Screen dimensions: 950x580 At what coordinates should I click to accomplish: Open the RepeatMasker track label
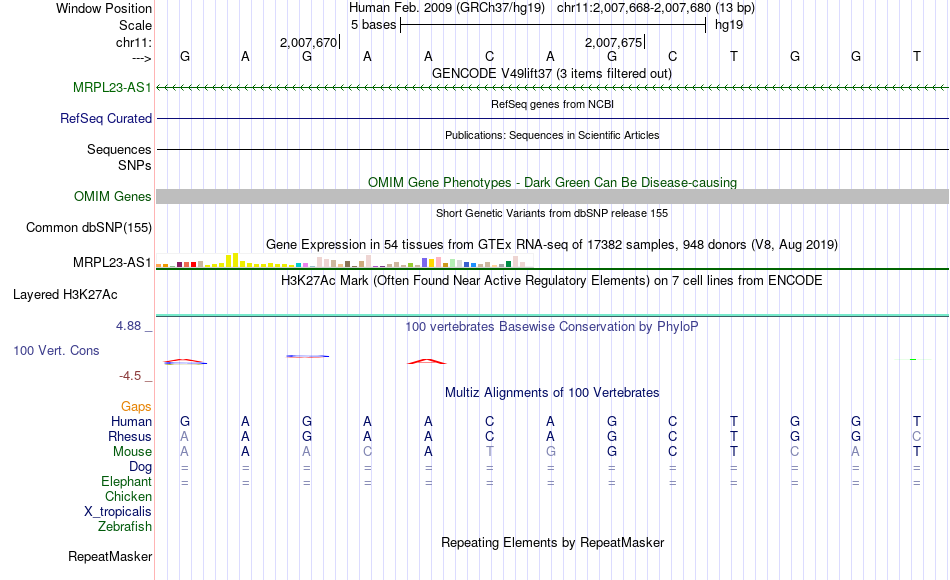[110, 556]
